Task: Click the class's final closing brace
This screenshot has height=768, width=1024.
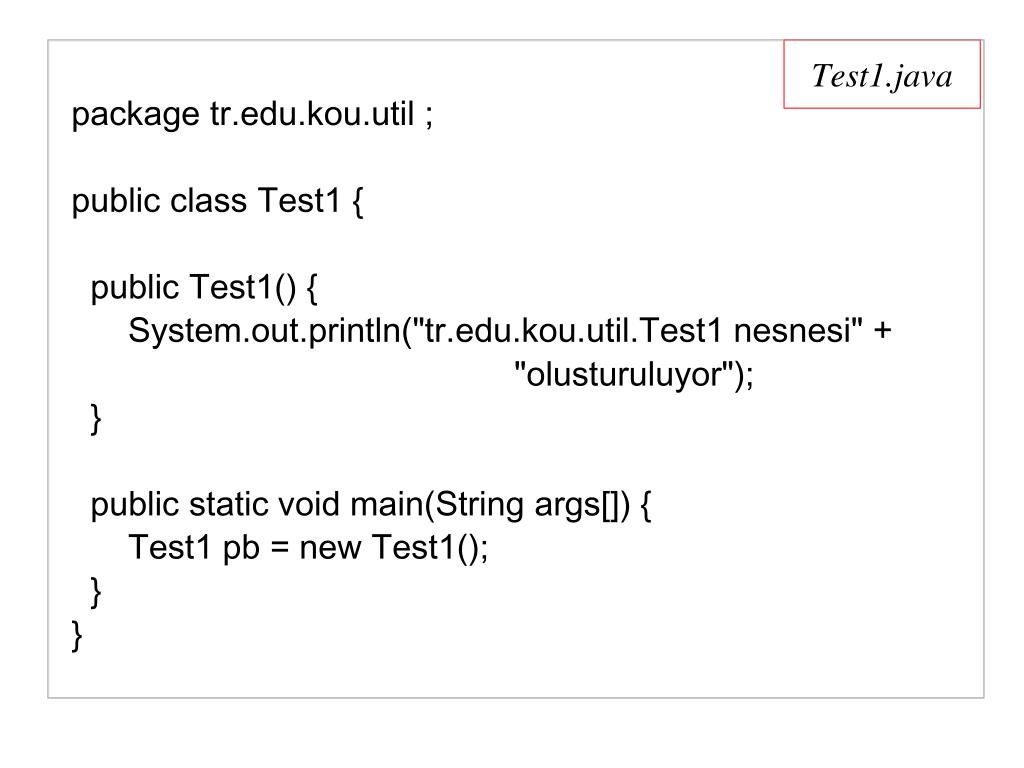Action: click(77, 635)
